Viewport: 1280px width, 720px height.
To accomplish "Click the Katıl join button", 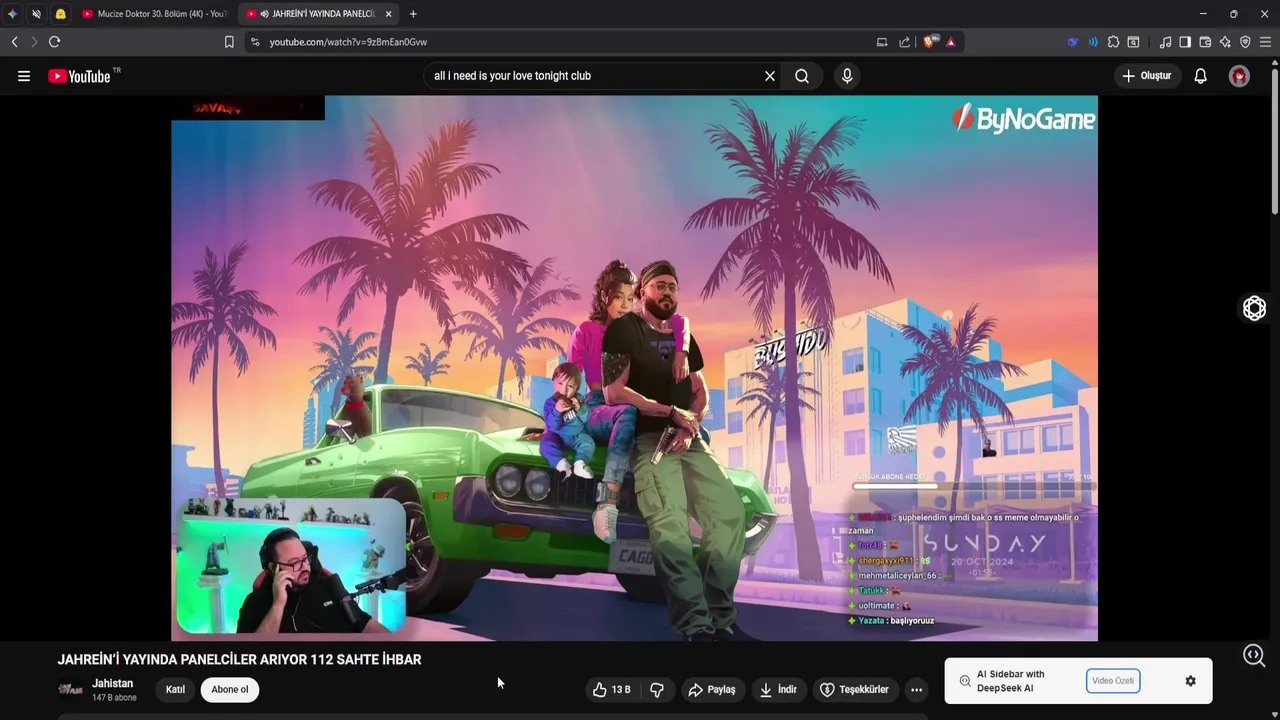I will [x=175, y=689].
